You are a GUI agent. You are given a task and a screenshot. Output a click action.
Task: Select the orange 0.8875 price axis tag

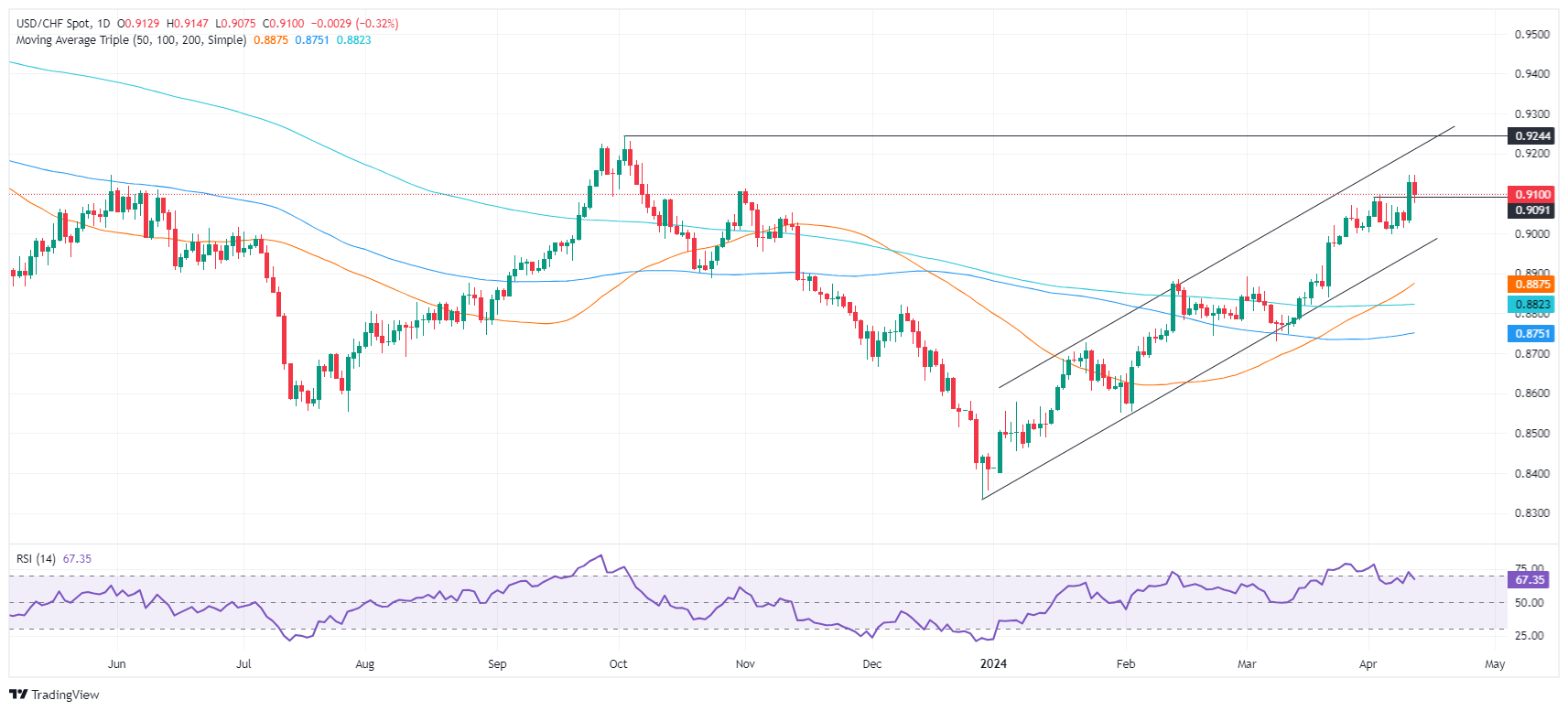1531,285
